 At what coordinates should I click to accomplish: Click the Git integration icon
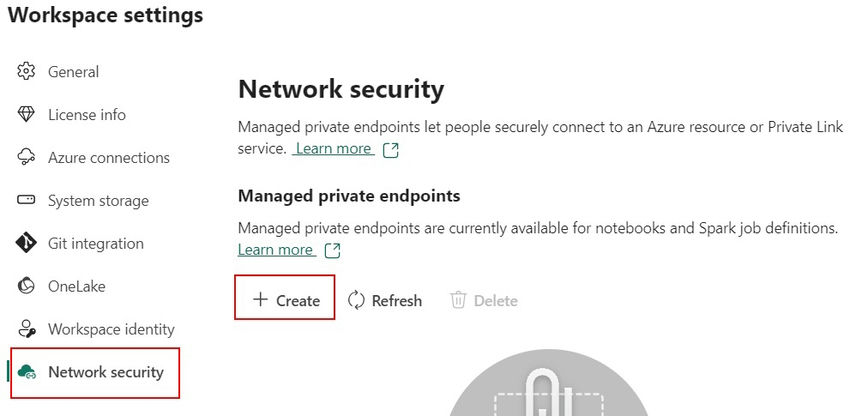(x=27, y=244)
